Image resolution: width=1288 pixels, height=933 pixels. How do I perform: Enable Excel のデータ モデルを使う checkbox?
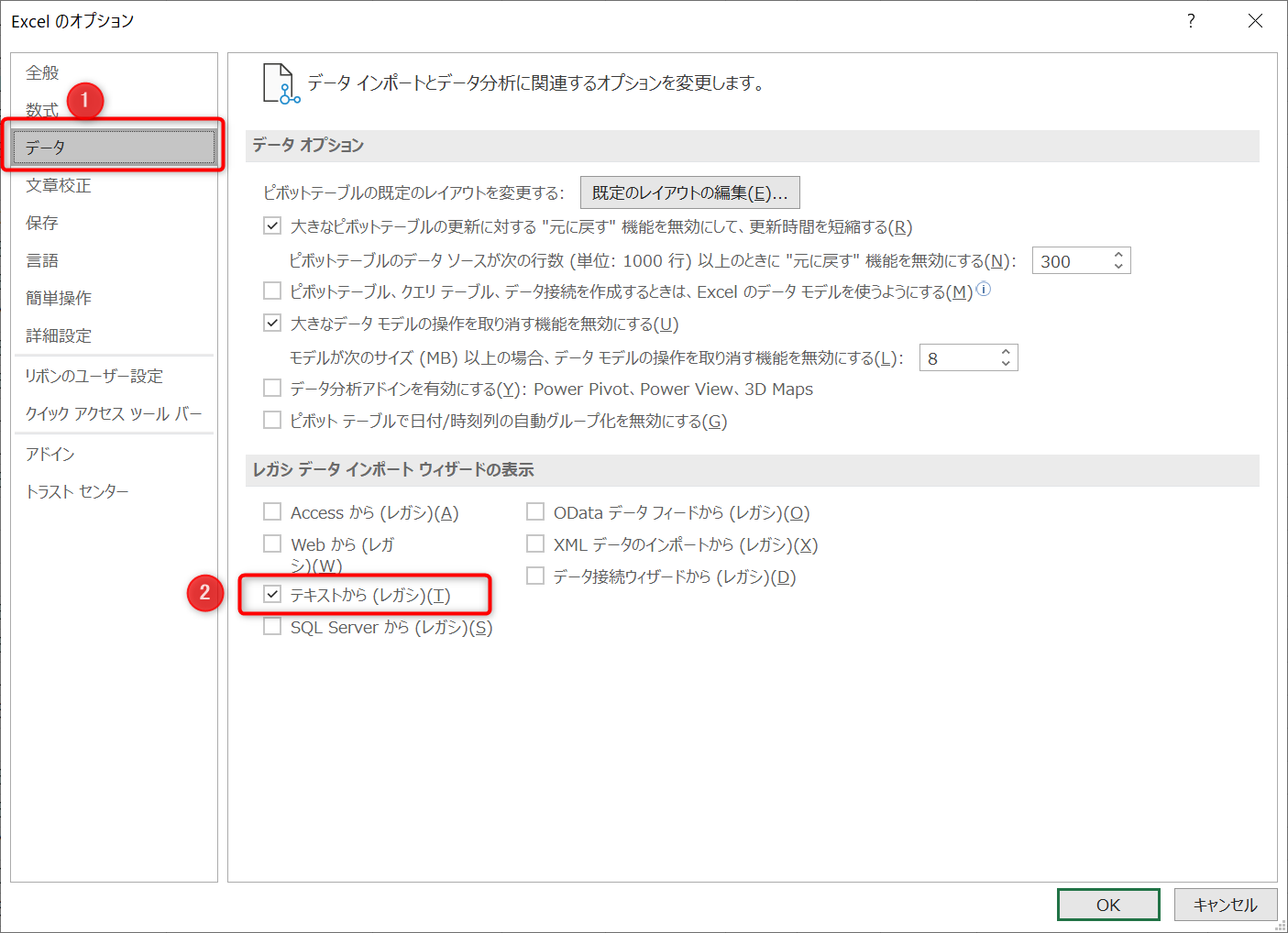click(272, 291)
